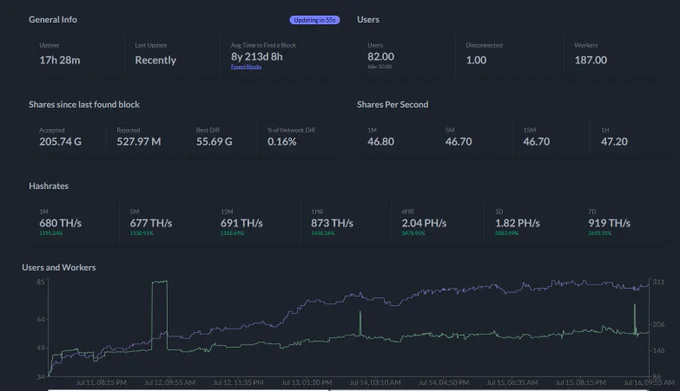
Task: Select the Shares since last found block heading
Action: 84,104
